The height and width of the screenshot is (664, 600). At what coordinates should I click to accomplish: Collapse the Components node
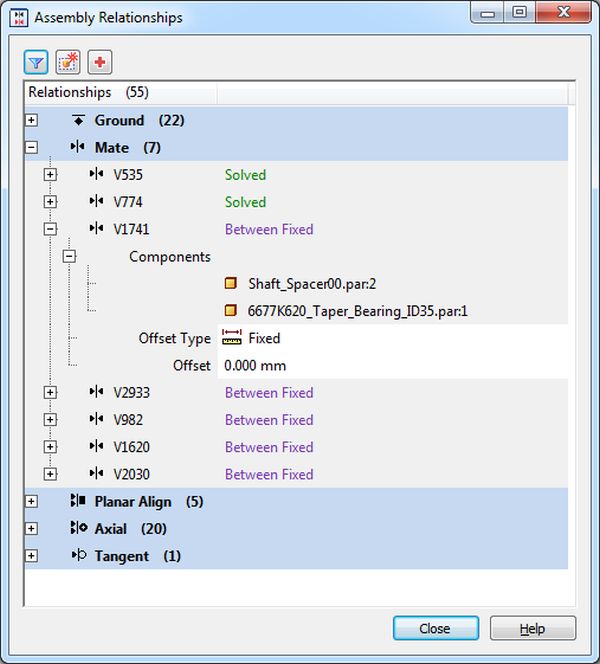(69, 256)
